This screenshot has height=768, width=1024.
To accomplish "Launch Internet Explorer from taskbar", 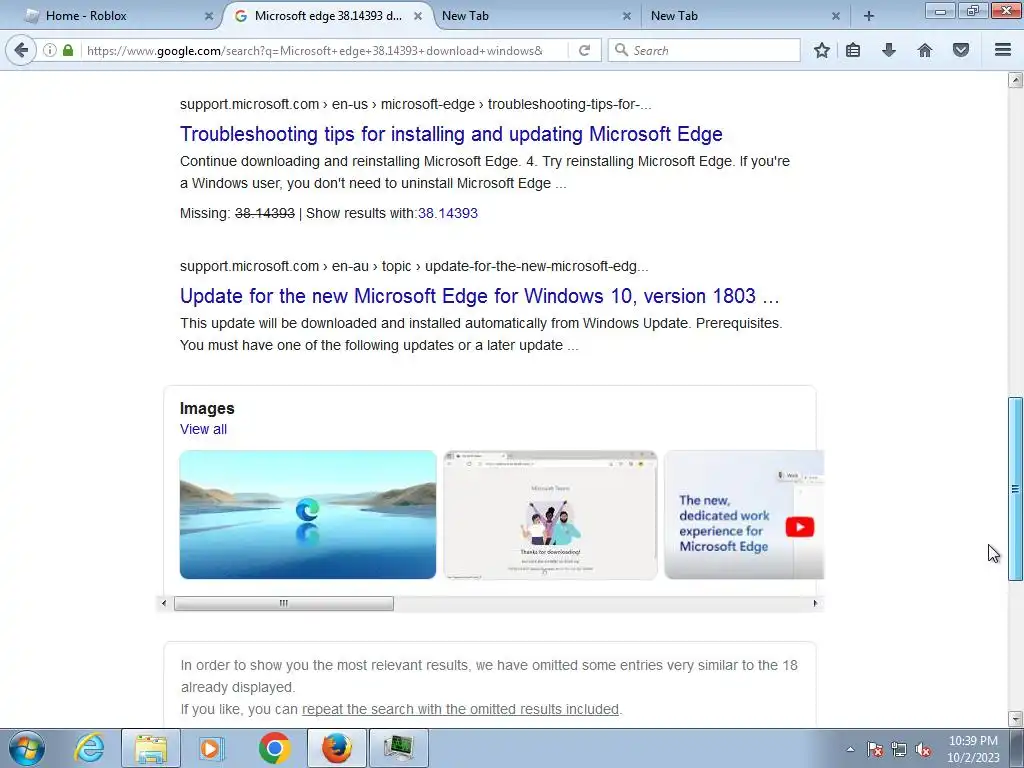I will pos(89,748).
